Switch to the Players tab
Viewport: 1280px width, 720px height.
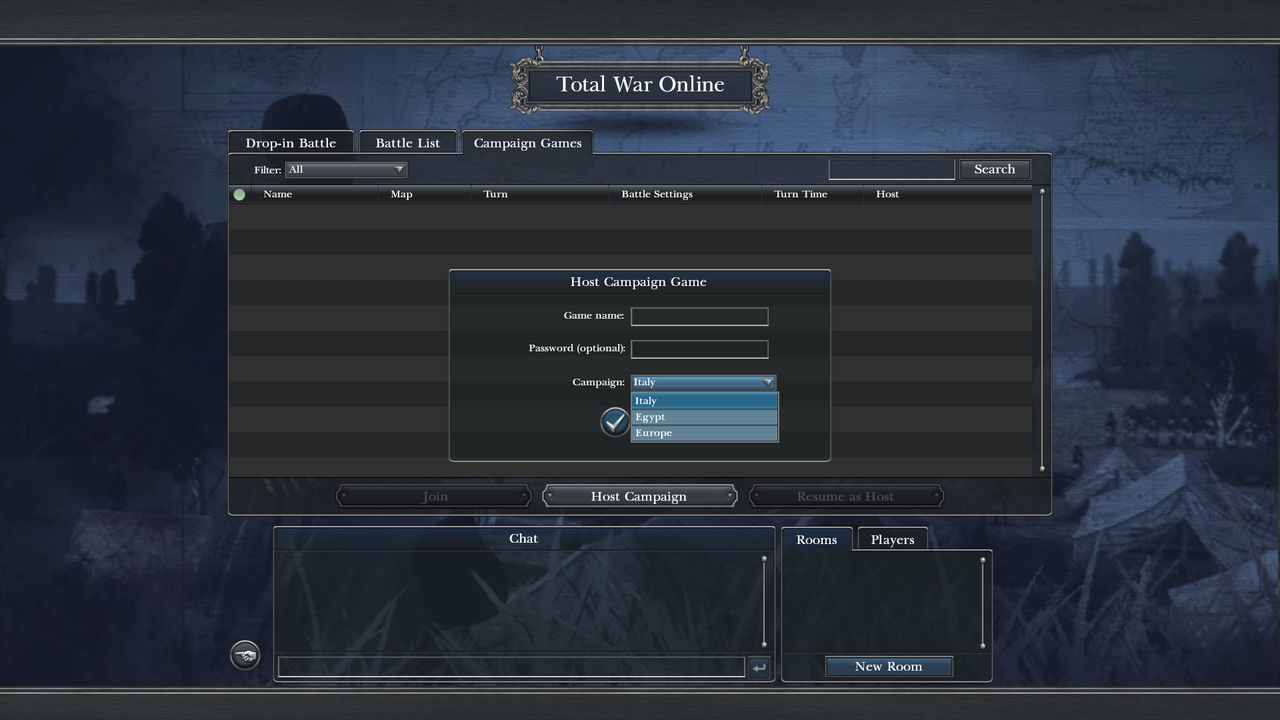coord(892,540)
